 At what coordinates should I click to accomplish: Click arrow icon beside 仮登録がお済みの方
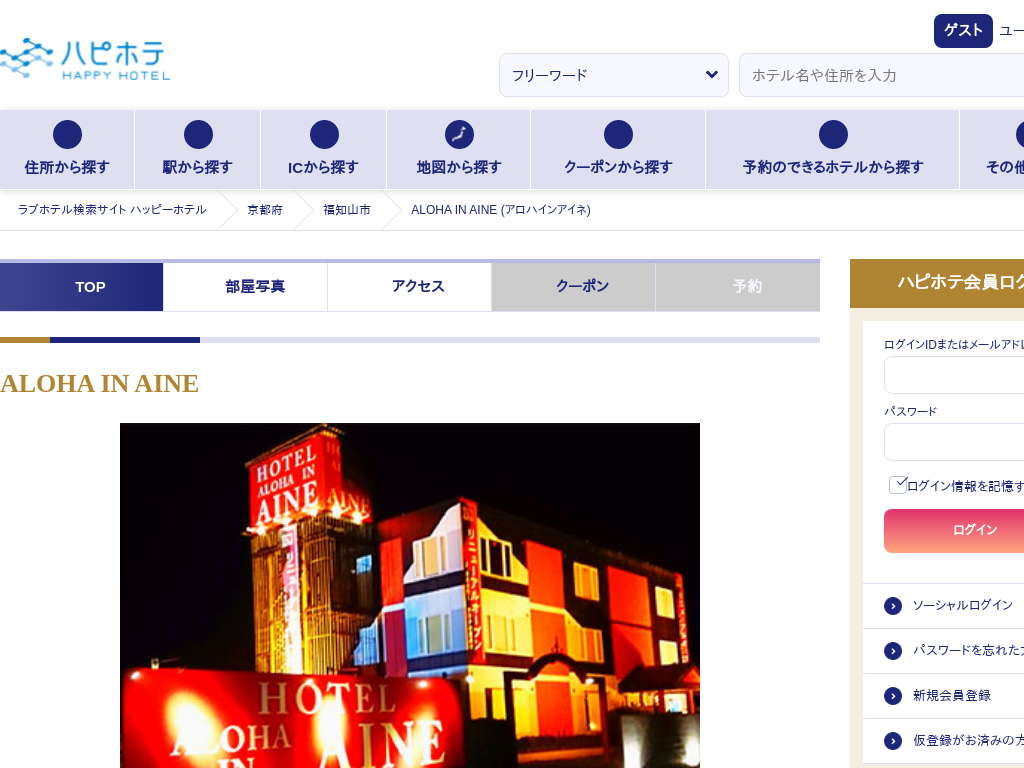tap(893, 741)
